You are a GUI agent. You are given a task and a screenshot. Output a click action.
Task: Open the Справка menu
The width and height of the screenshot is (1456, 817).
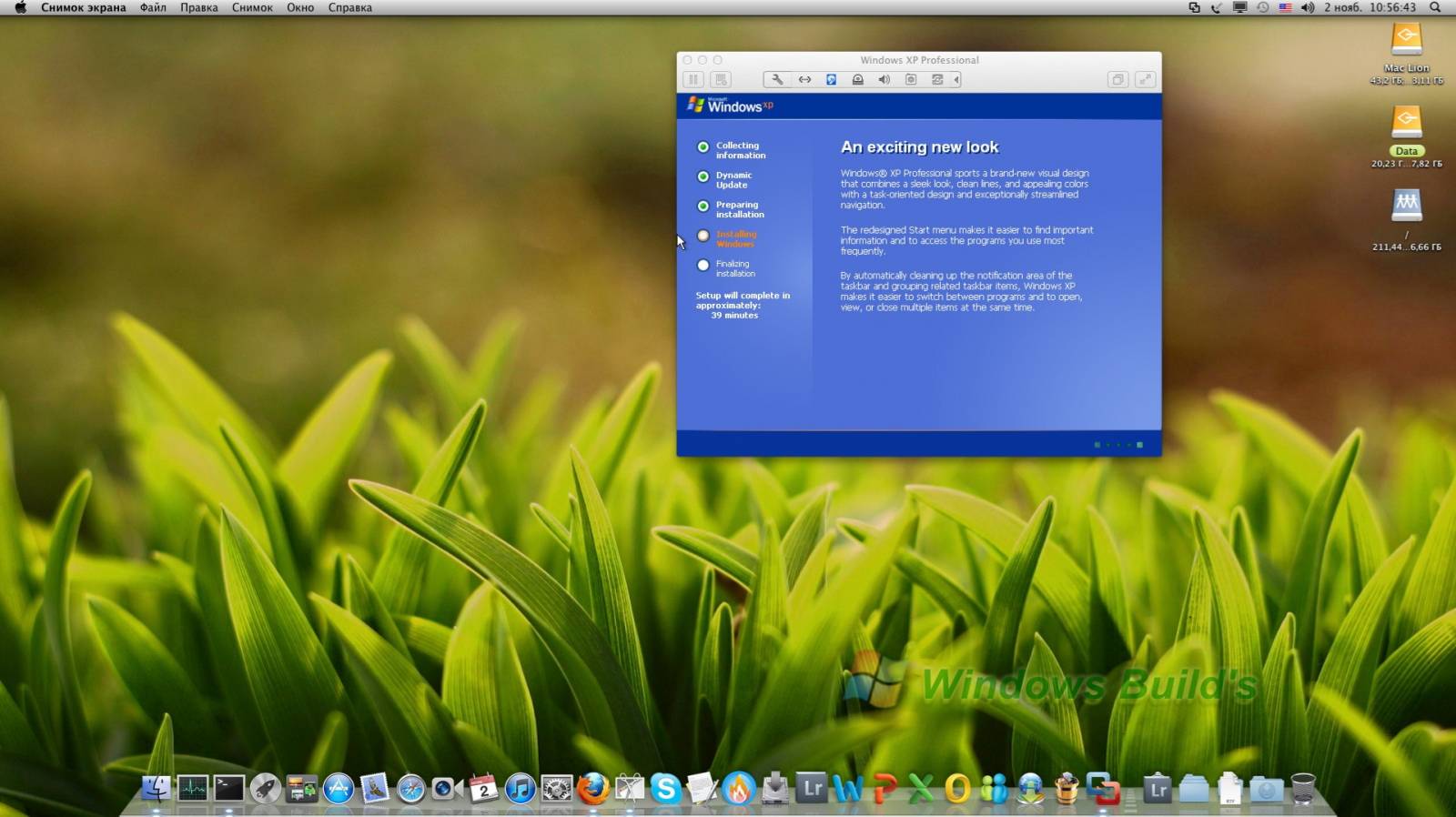coord(350,7)
